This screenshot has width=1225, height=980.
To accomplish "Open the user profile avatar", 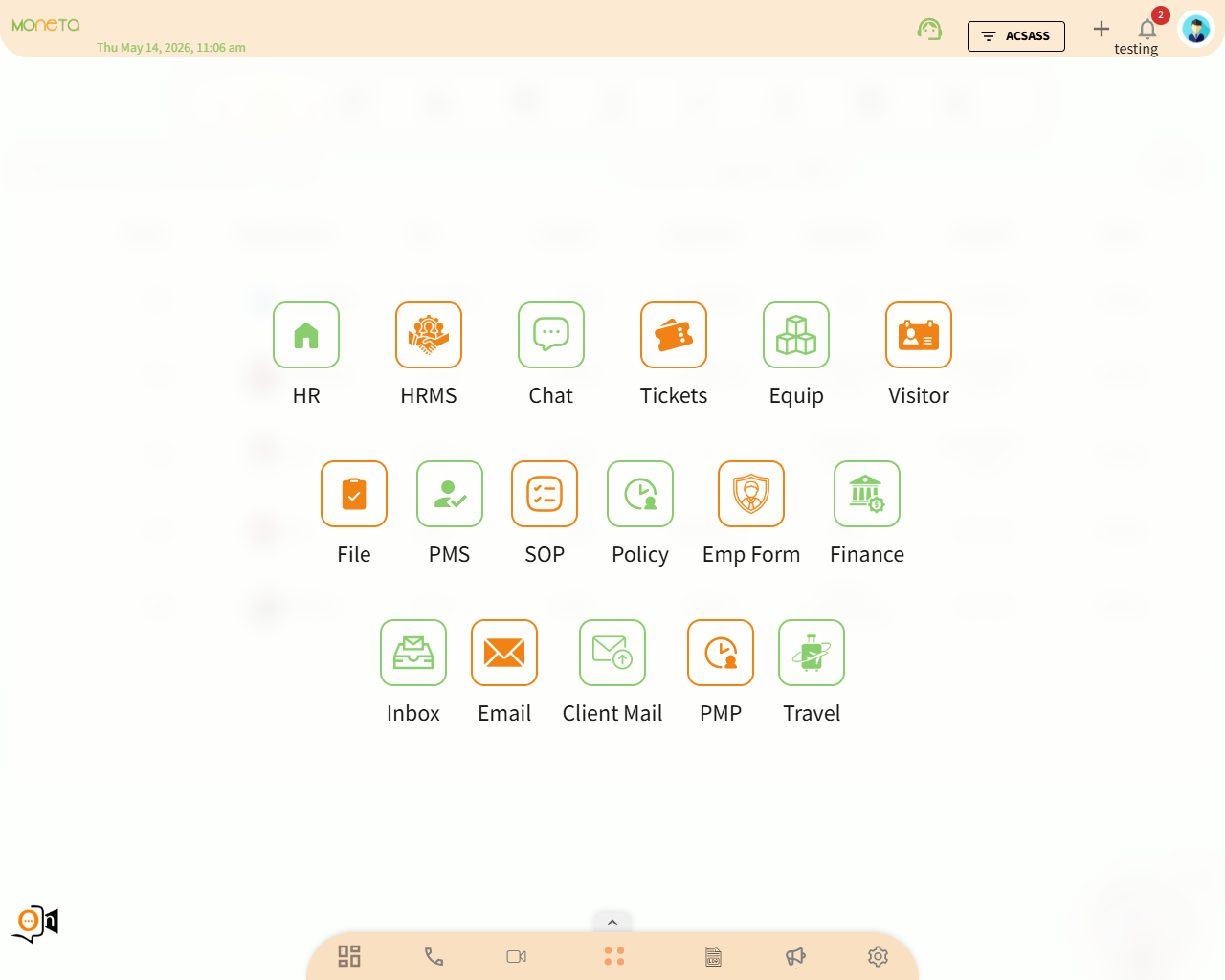I will [x=1196, y=29].
